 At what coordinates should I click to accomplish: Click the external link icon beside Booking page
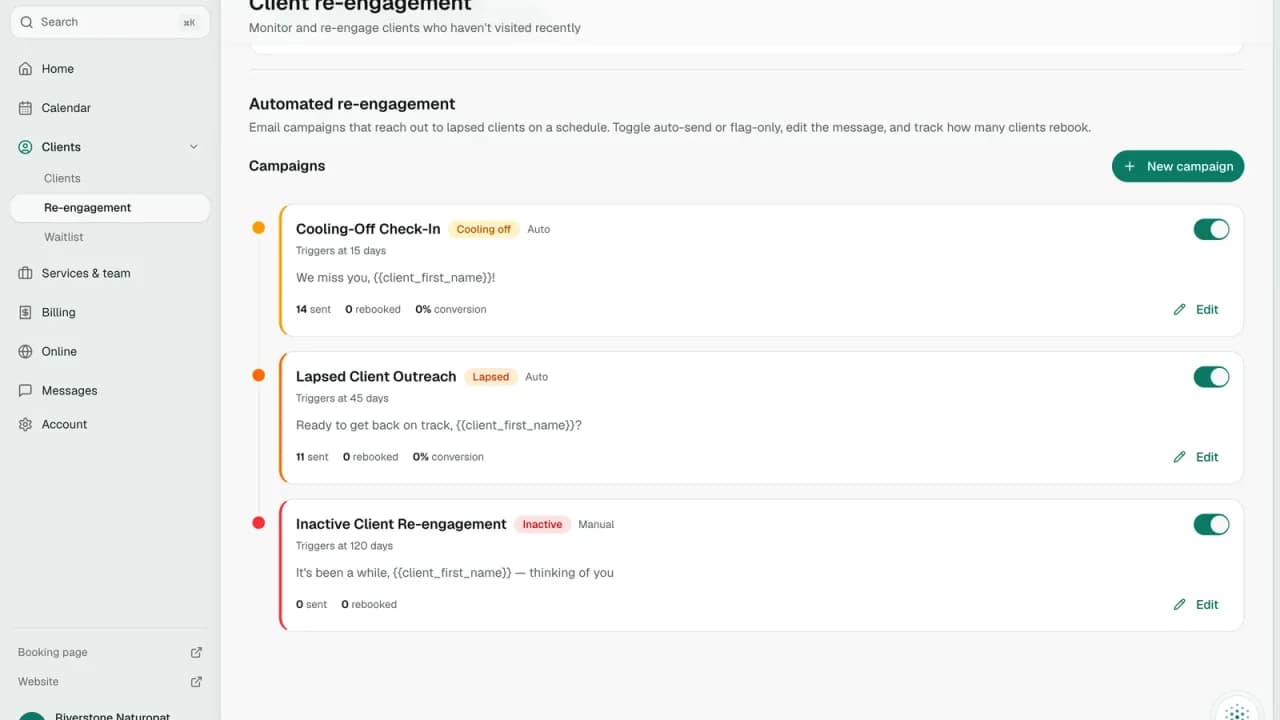click(196, 652)
